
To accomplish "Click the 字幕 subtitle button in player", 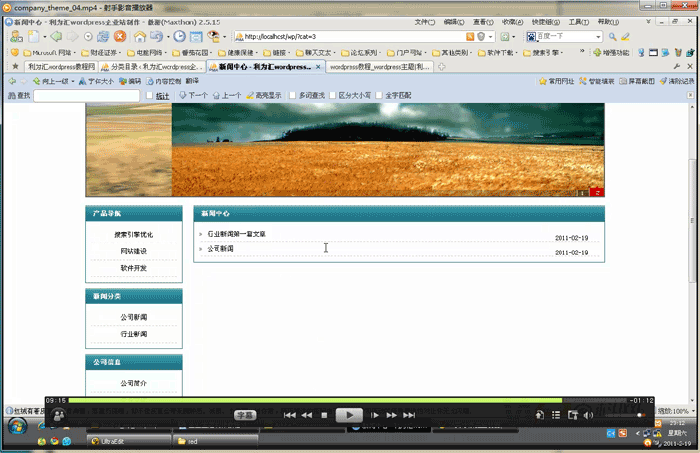I will click(245, 415).
